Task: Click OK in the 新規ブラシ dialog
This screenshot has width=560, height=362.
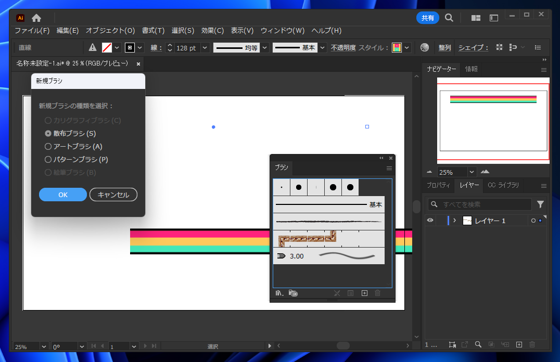Action: (x=63, y=195)
